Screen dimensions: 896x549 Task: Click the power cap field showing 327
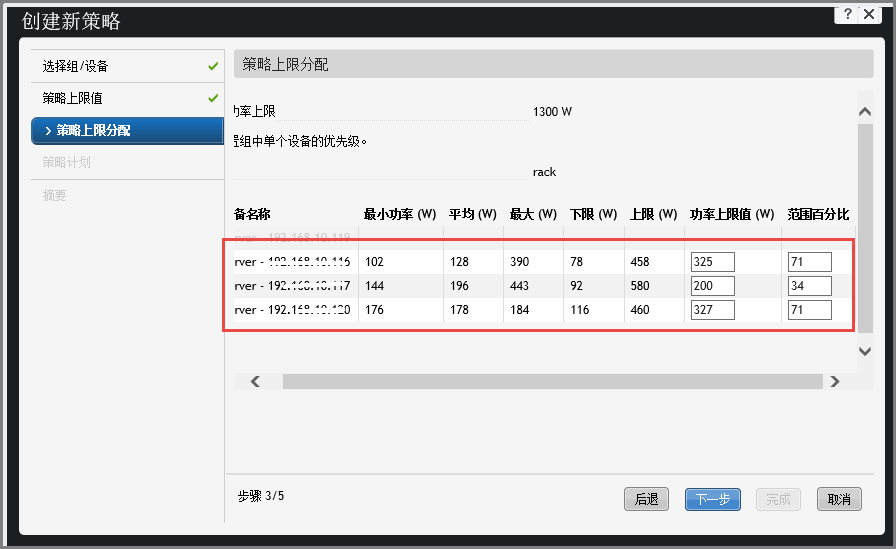(x=713, y=310)
